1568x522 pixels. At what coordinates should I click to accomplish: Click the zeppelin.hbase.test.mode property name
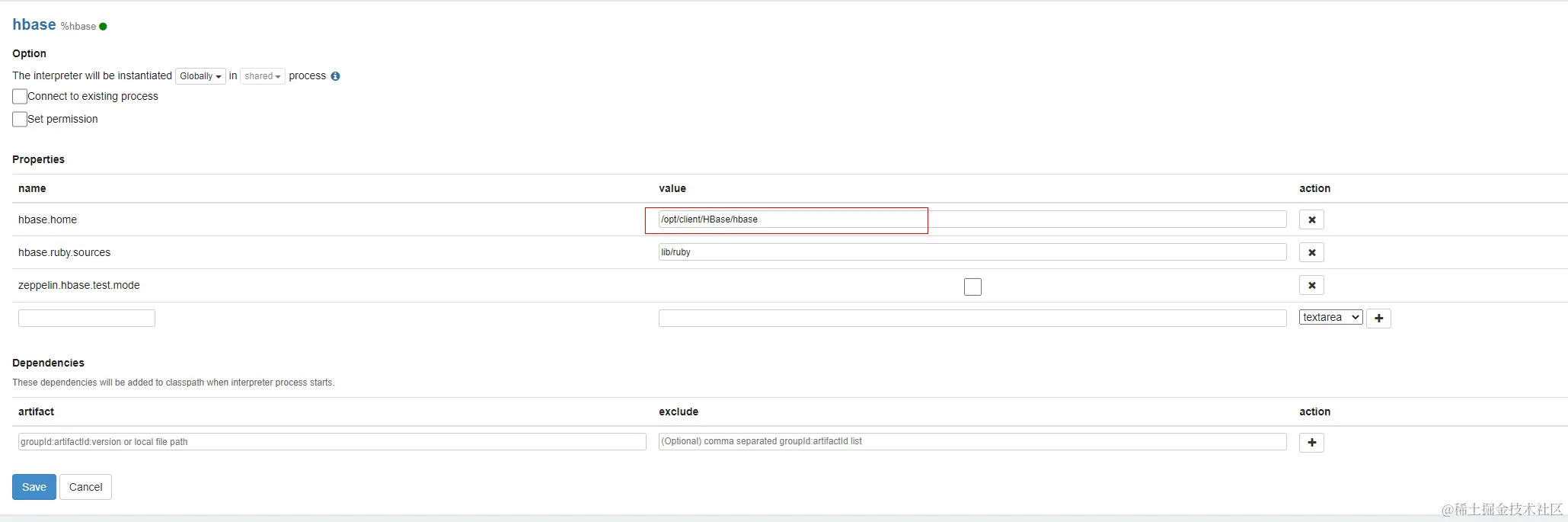click(78, 285)
